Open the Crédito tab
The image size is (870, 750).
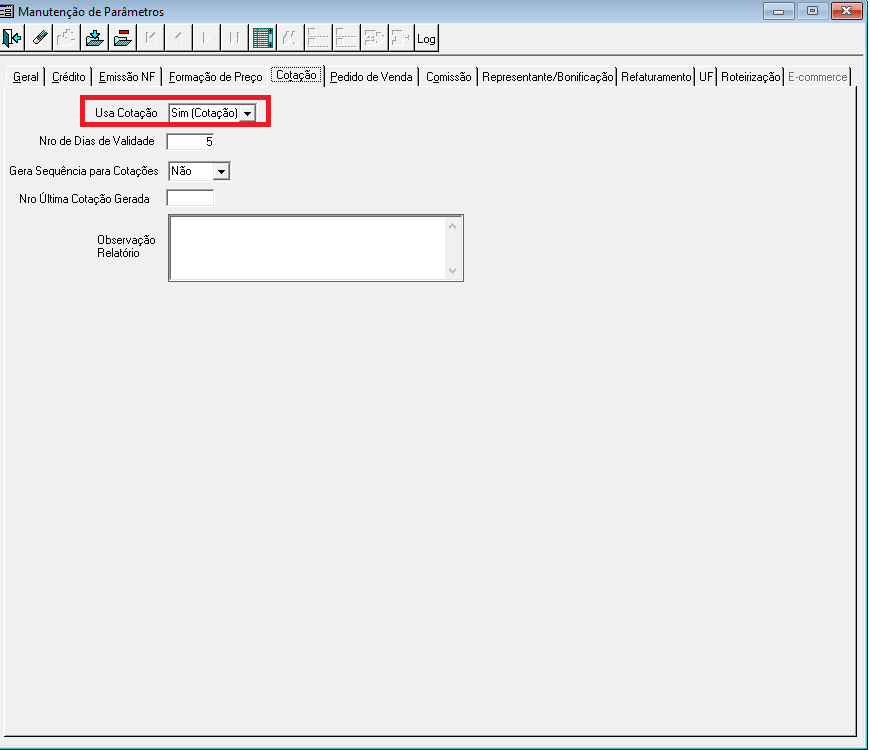pyautogui.click(x=68, y=77)
